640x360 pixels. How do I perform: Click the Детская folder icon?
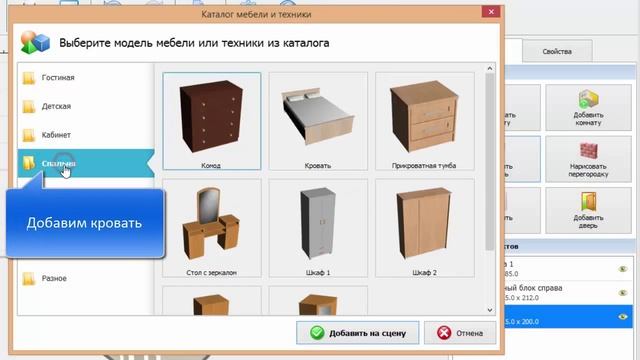point(29,107)
